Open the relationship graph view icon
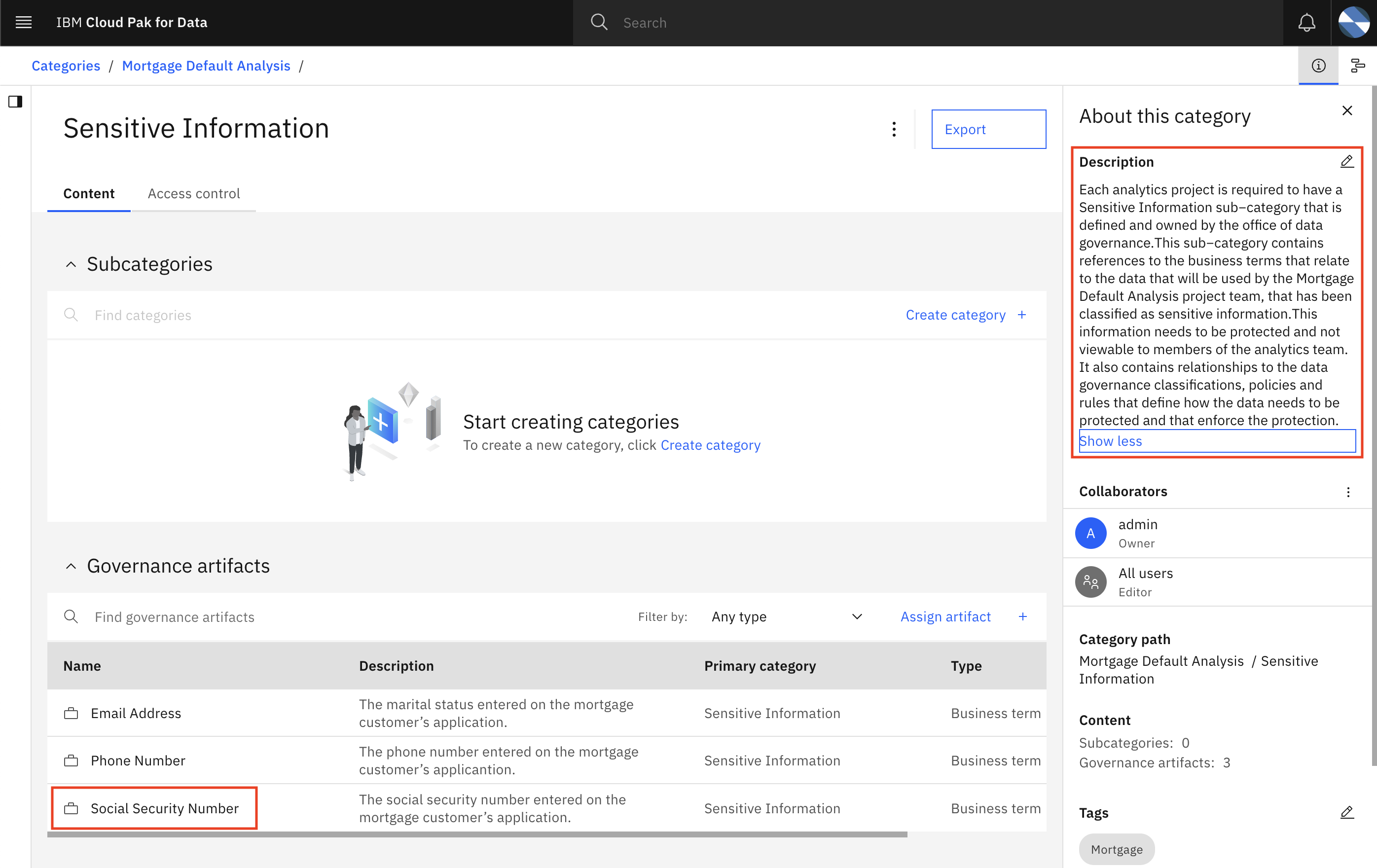1377x868 pixels. tap(1358, 66)
